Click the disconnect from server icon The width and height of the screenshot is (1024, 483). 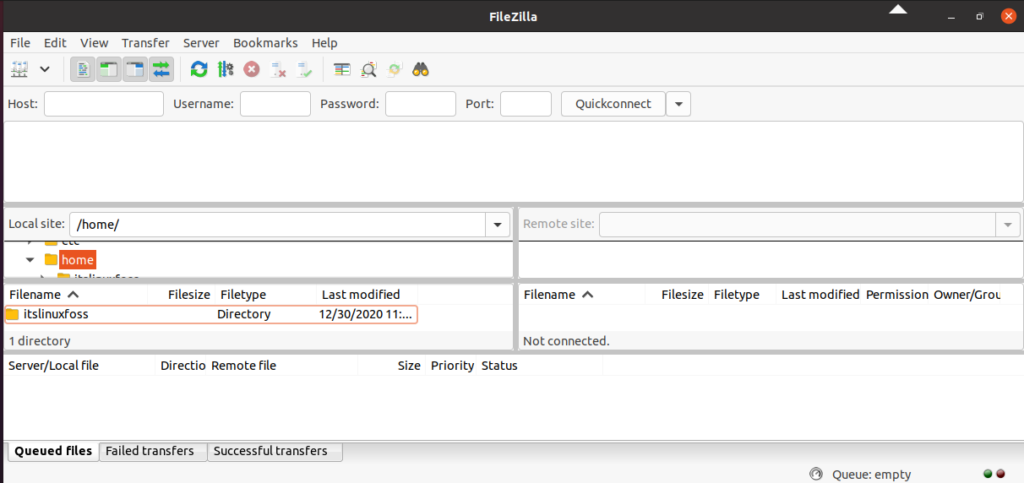pos(278,69)
